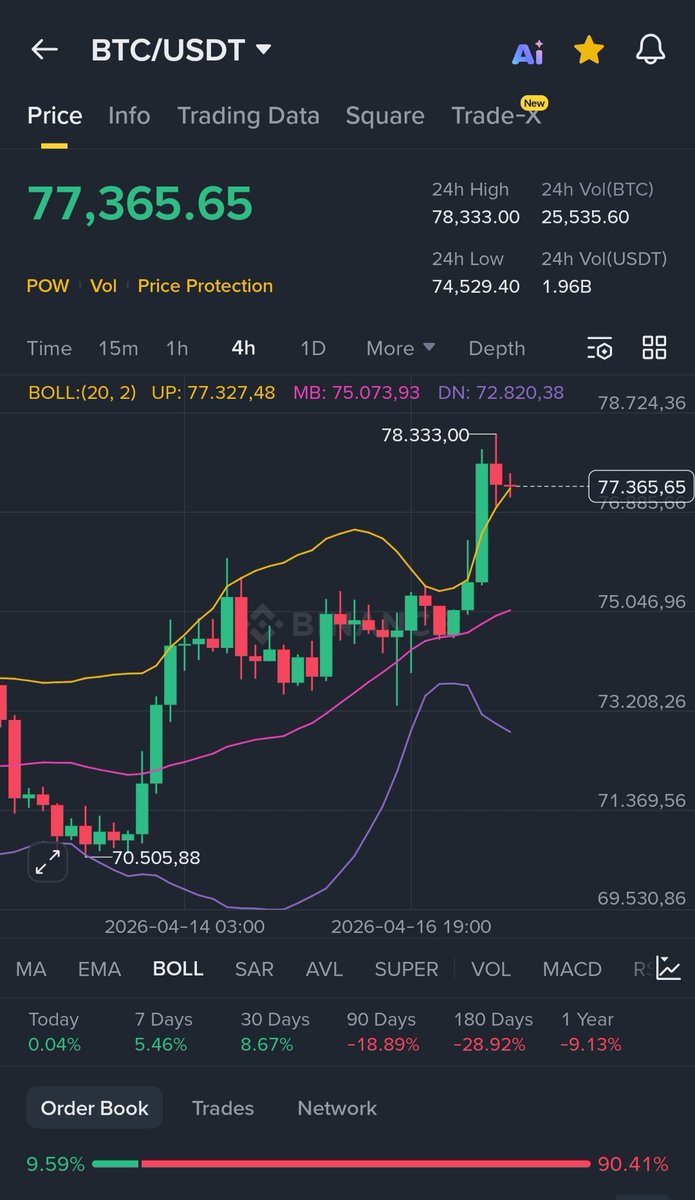
Task: Toggle the MACD indicator
Action: (572, 969)
